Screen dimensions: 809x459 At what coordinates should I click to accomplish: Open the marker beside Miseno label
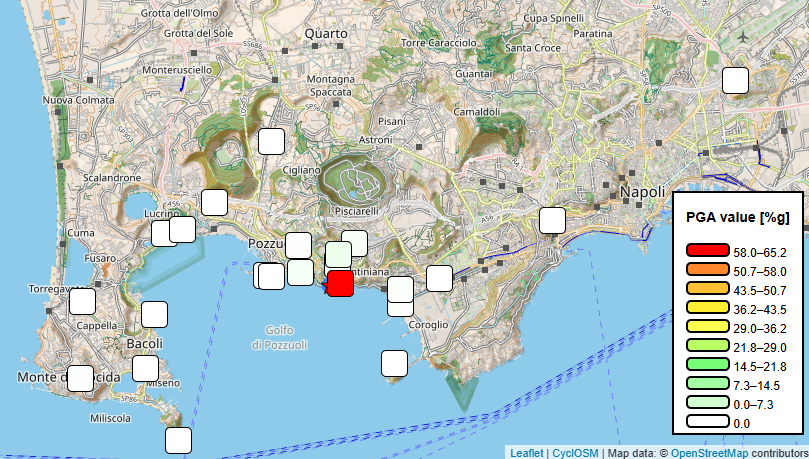[145, 368]
